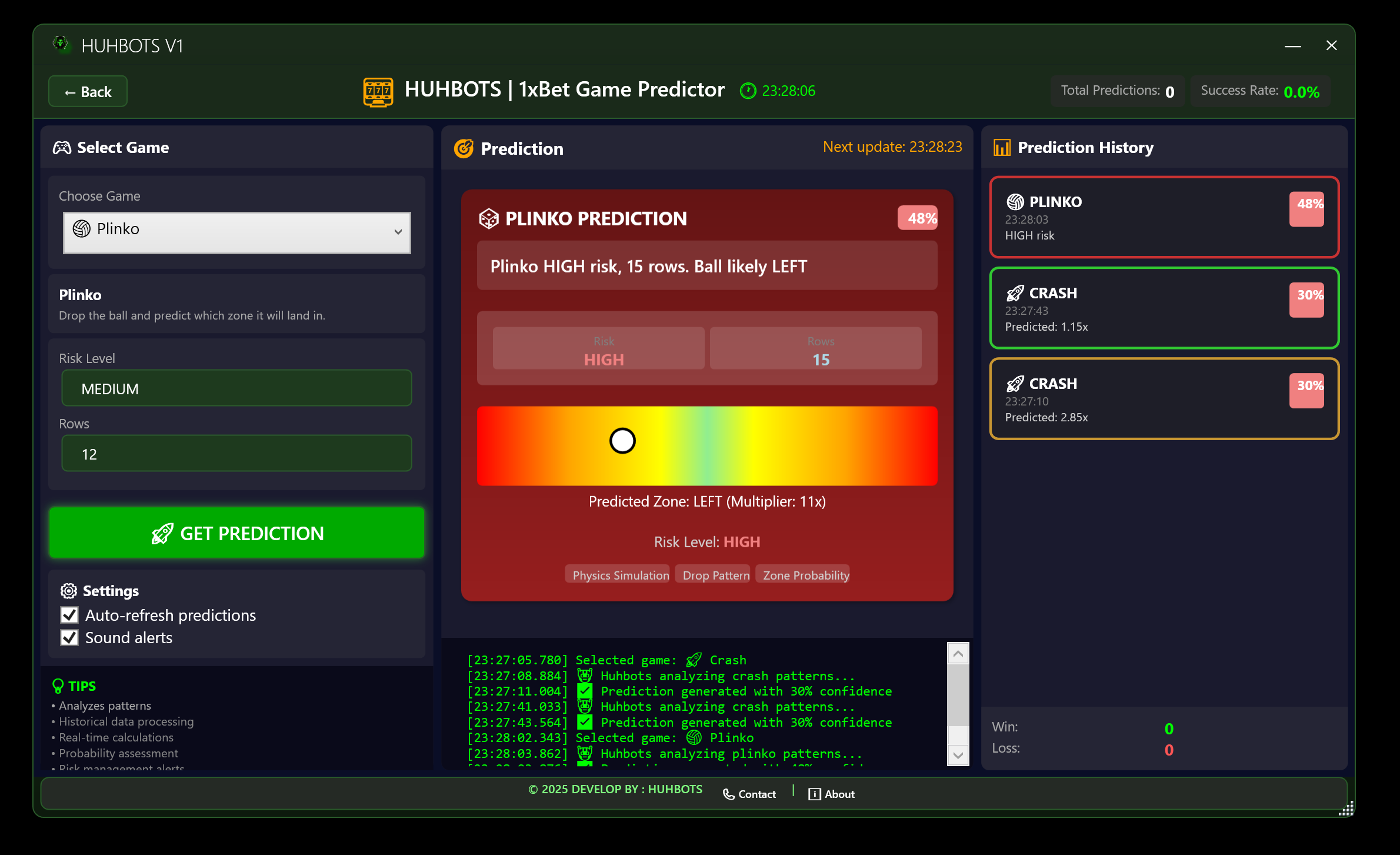
Task: Click the dice icon in Plinko Prediction card
Action: (489, 219)
